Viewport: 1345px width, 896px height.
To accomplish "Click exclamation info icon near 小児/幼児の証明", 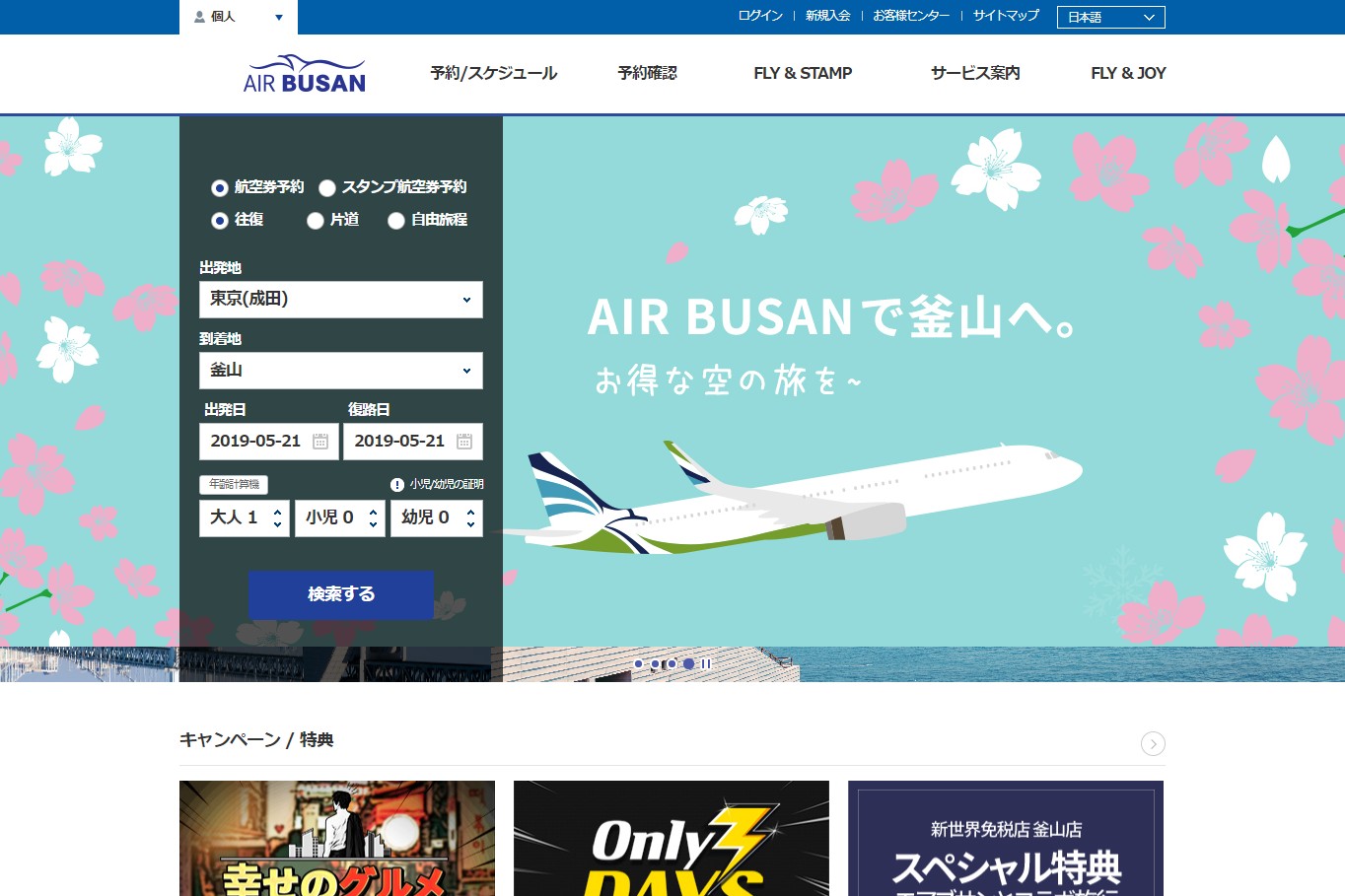I will click(x=397, y=485).
